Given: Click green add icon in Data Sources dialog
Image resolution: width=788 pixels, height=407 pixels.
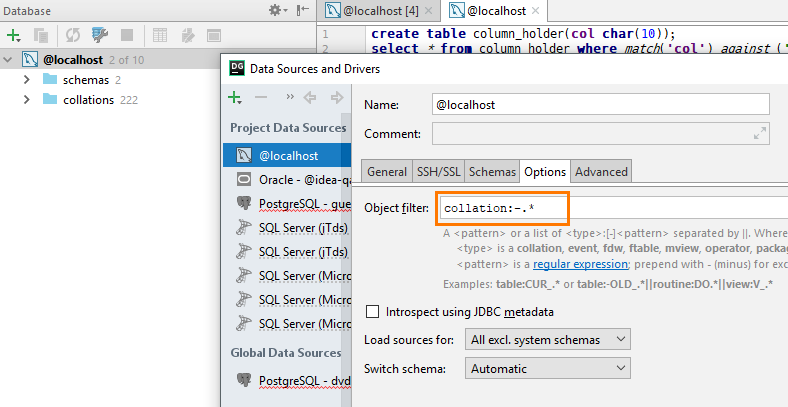Looking at the screenshot, I should [x=235, y=97].
